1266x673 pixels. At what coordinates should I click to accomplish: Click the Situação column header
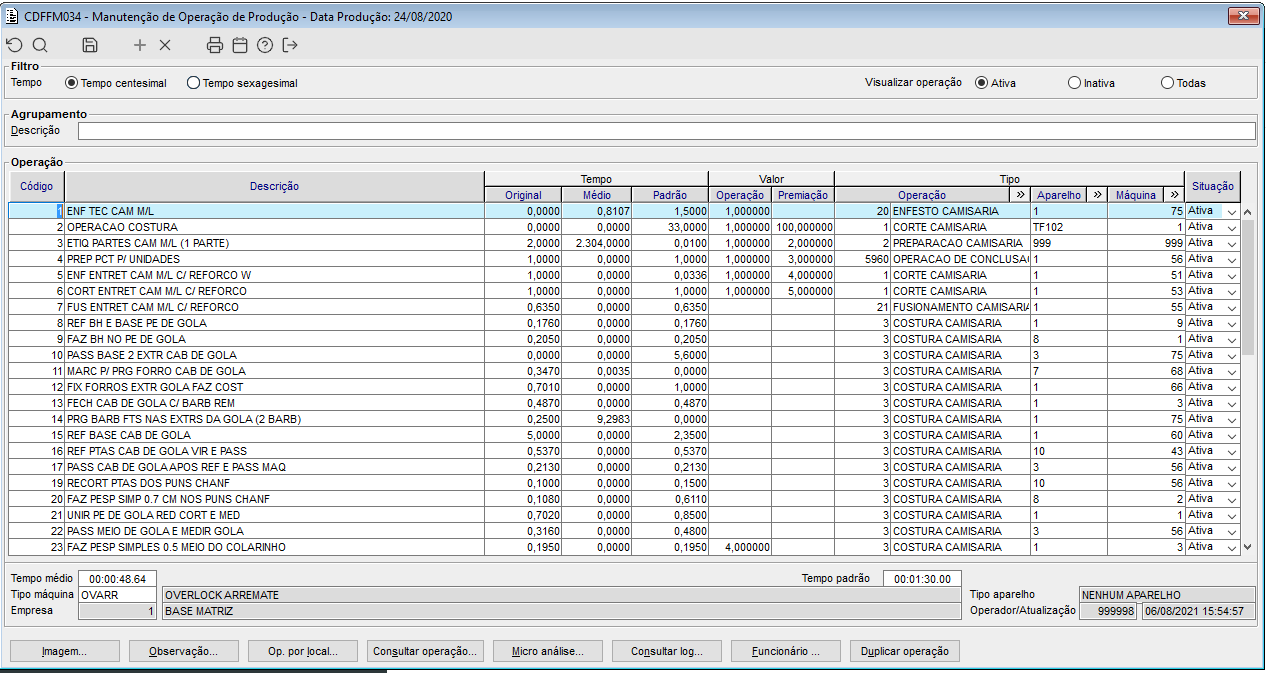click(x=1213, y=187)
